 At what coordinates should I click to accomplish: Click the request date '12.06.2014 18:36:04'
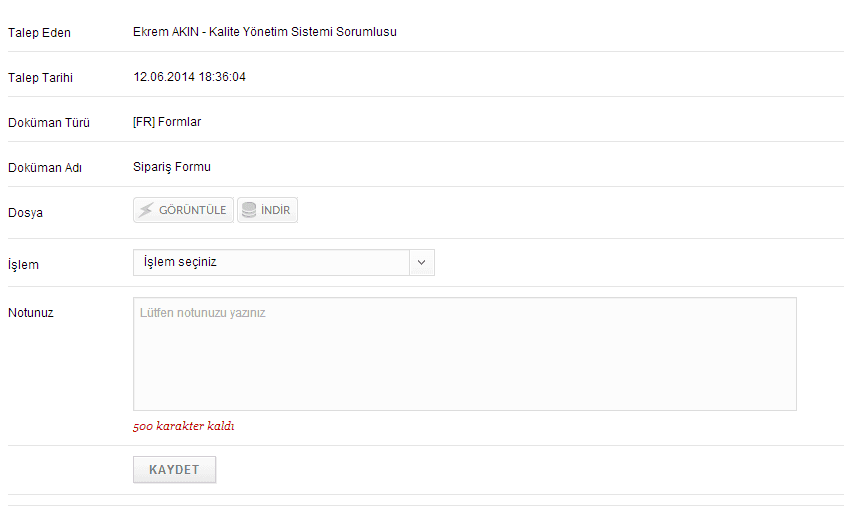189,77
